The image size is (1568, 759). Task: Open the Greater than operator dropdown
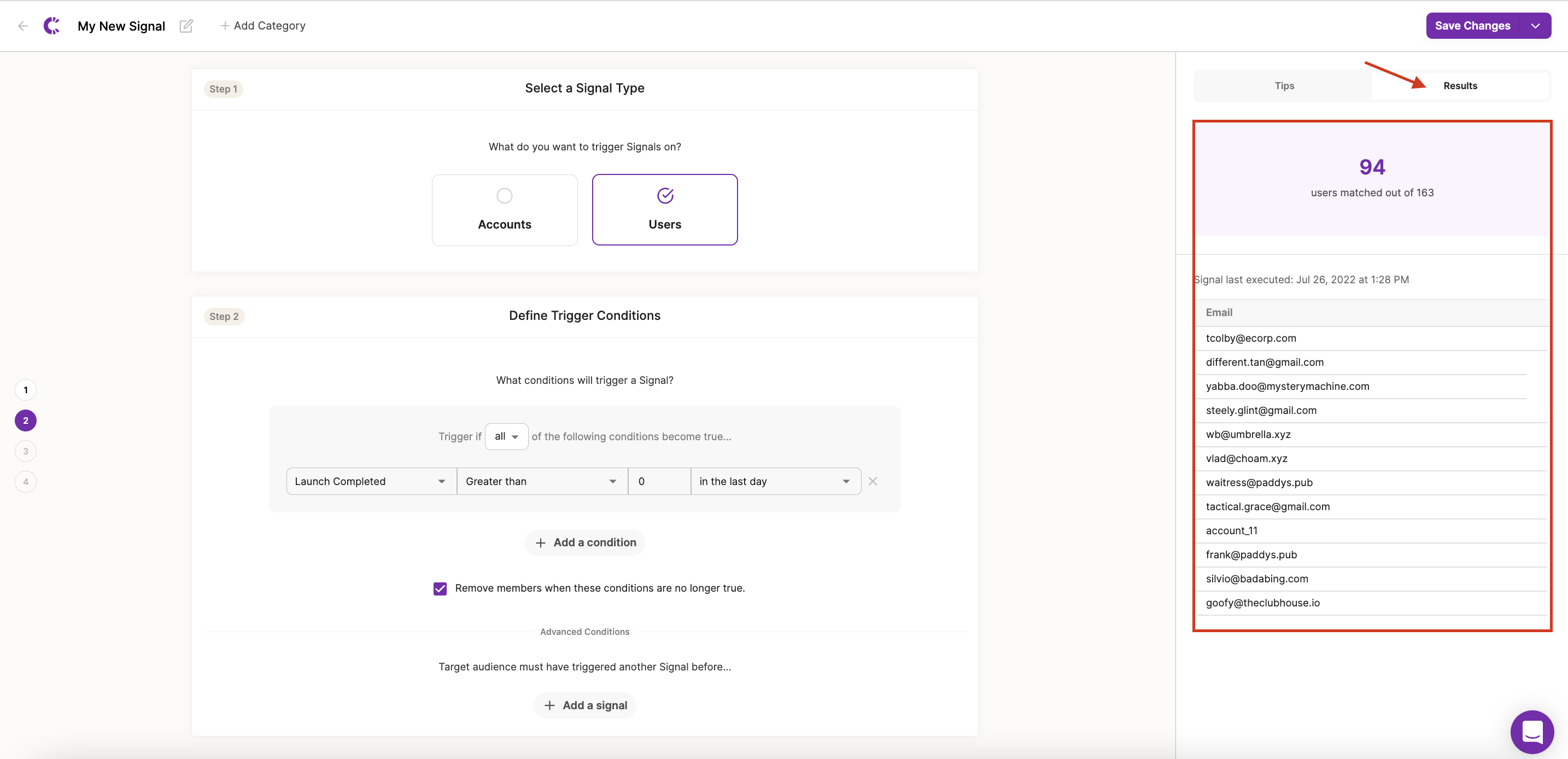(x=542, y=481)
